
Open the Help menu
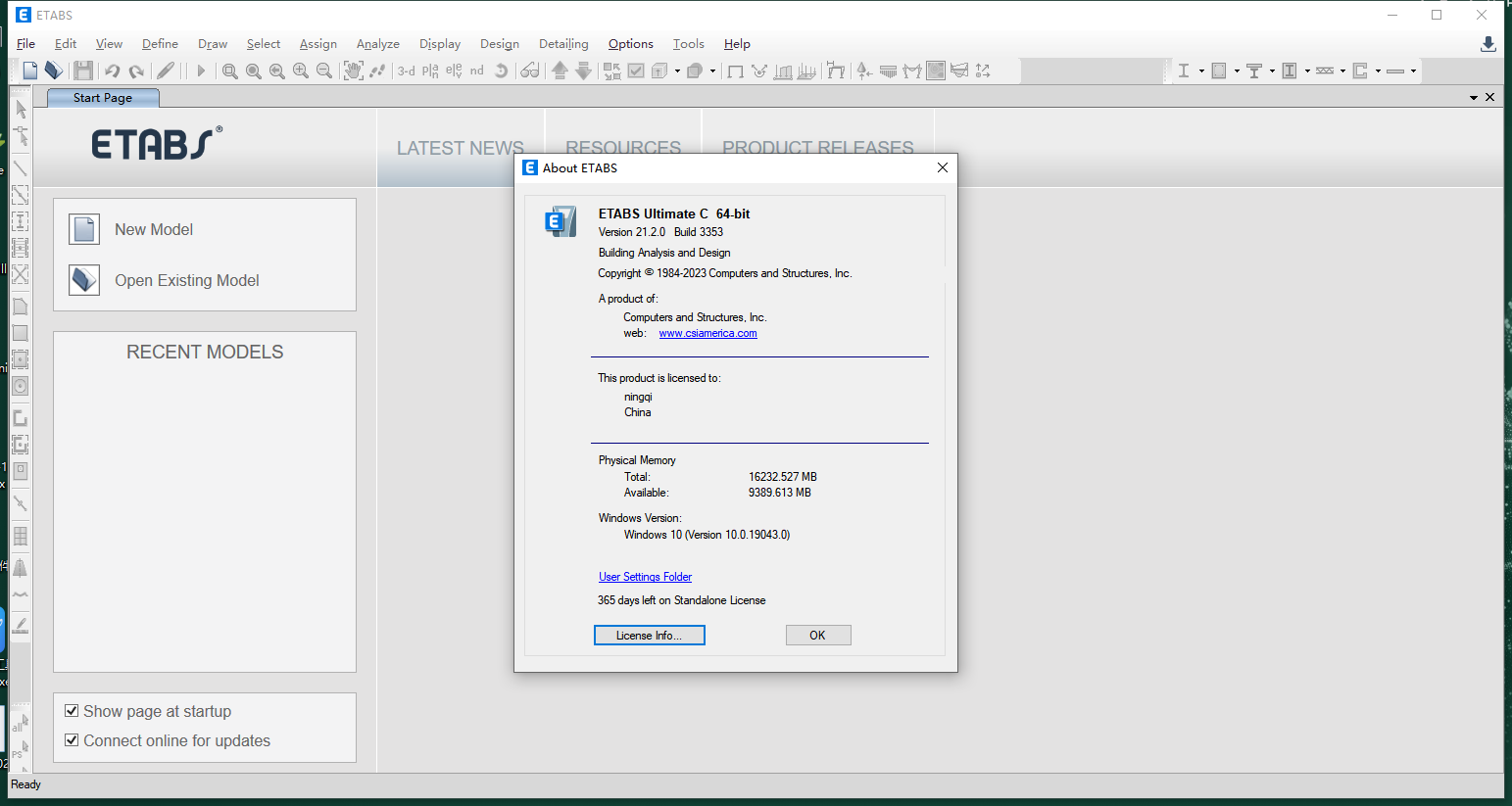click(737, 44)
